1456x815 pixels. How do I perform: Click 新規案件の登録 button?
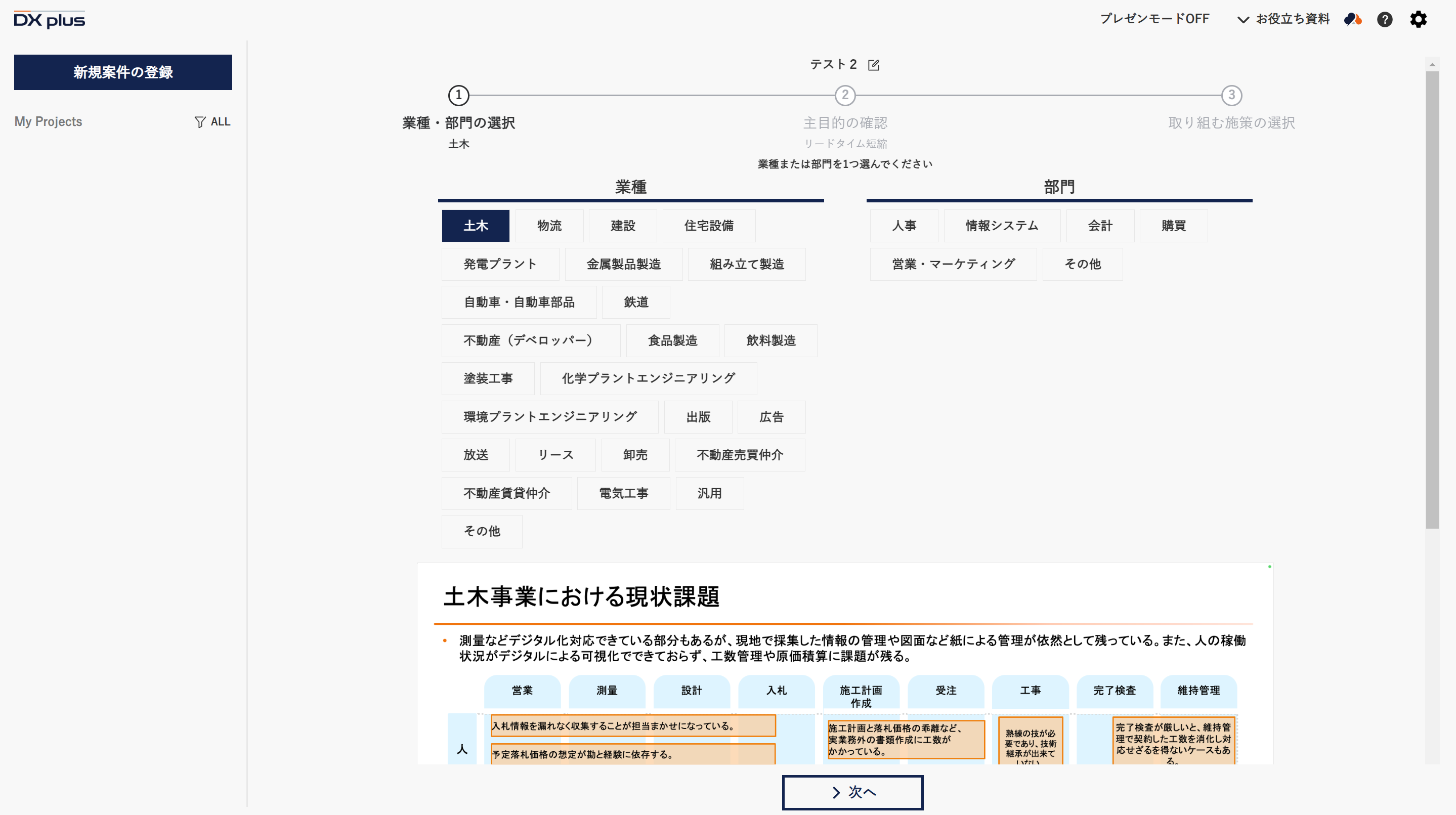click(x=123, y=72)
